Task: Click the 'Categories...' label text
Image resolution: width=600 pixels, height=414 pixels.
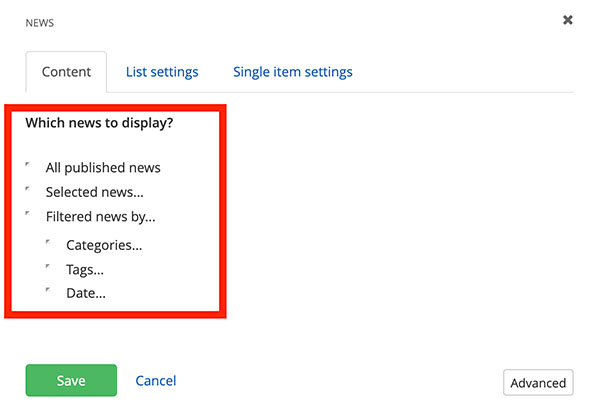Action: pyautogui.click(x=104, y=245)
